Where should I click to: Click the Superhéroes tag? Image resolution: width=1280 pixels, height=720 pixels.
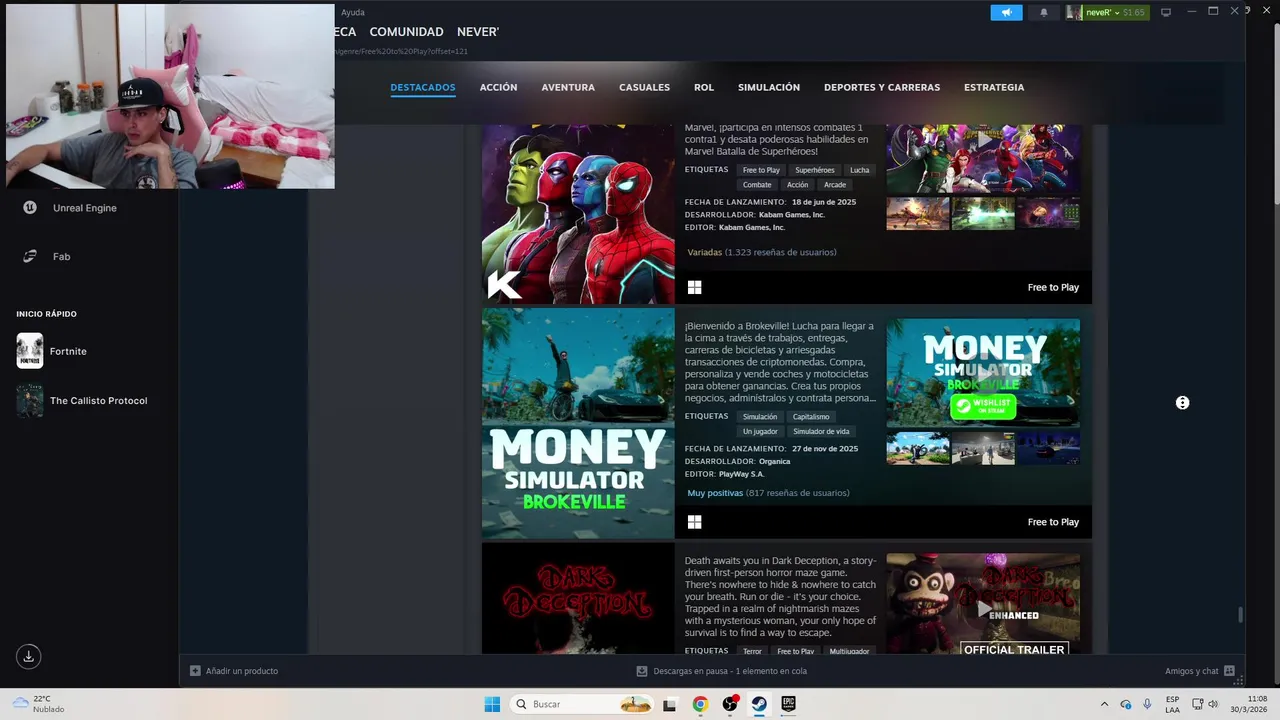tap(815, 170)
